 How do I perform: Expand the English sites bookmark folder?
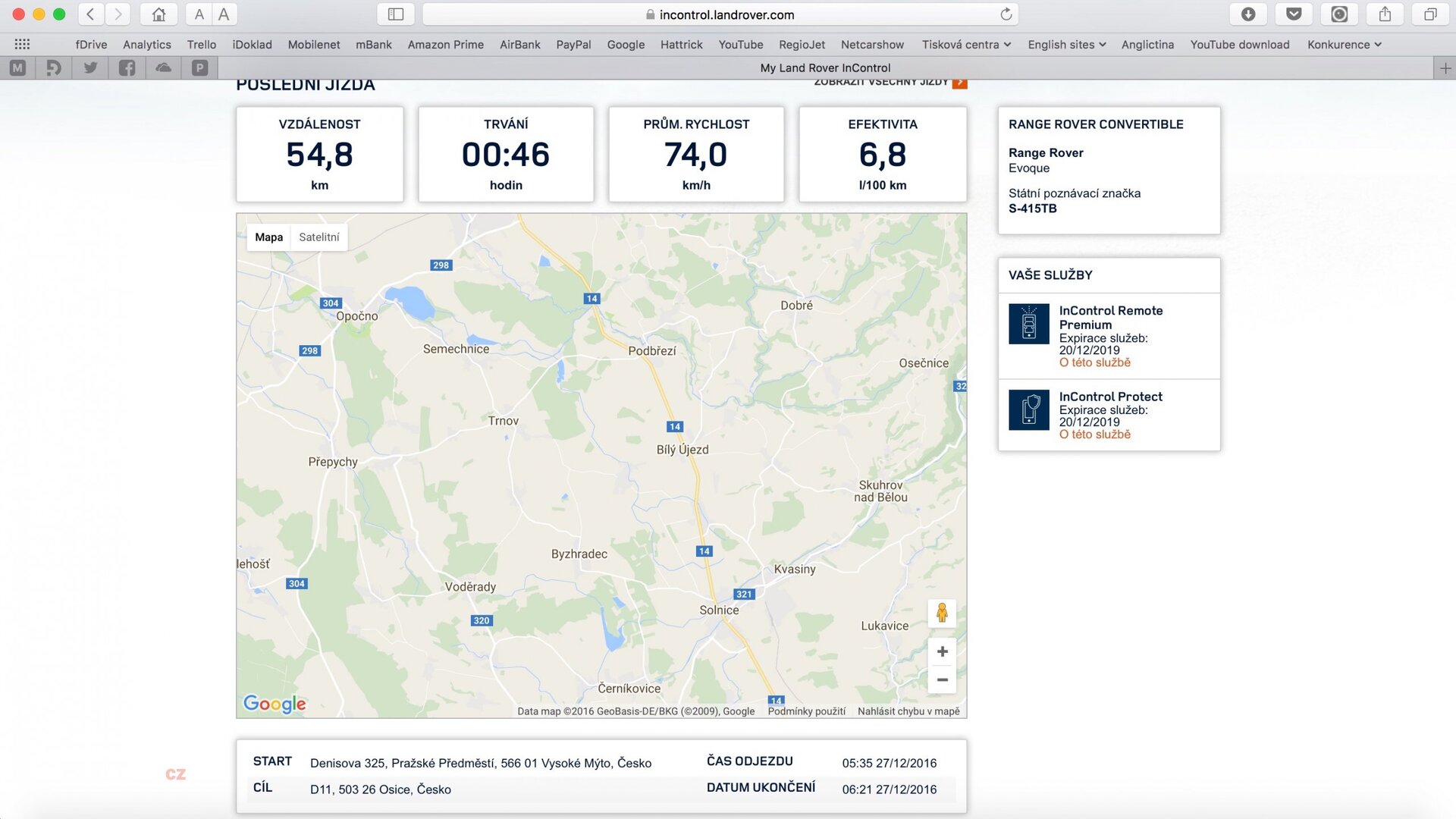(1066, 45)
